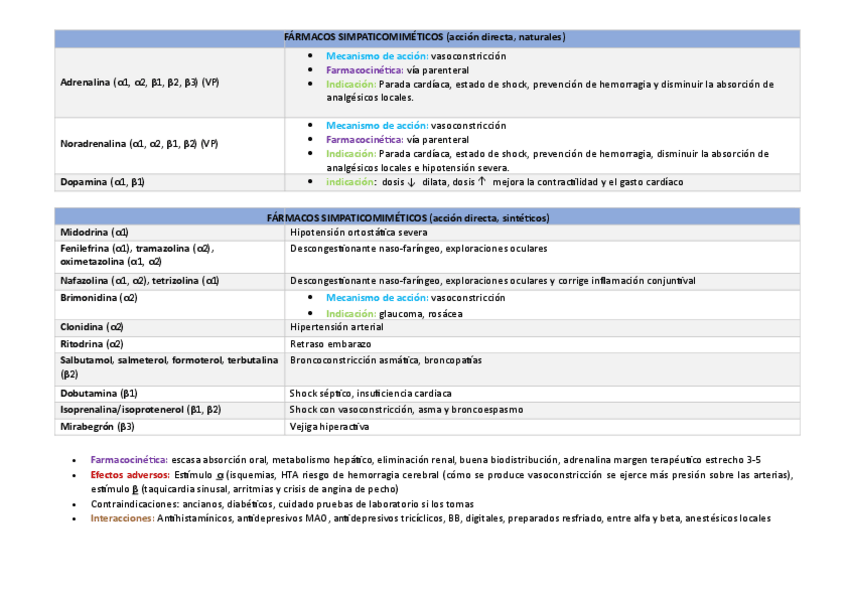
Task: Click 'Indicación' in the Adrenalina row
Action: tap(351, 84)
